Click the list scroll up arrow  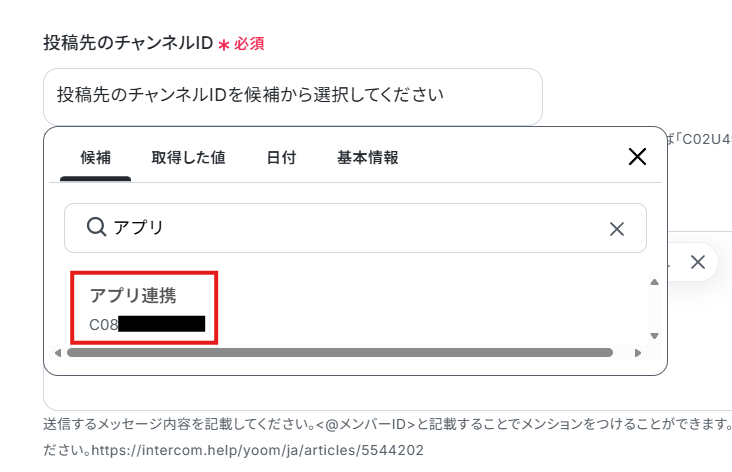point(655,282)
